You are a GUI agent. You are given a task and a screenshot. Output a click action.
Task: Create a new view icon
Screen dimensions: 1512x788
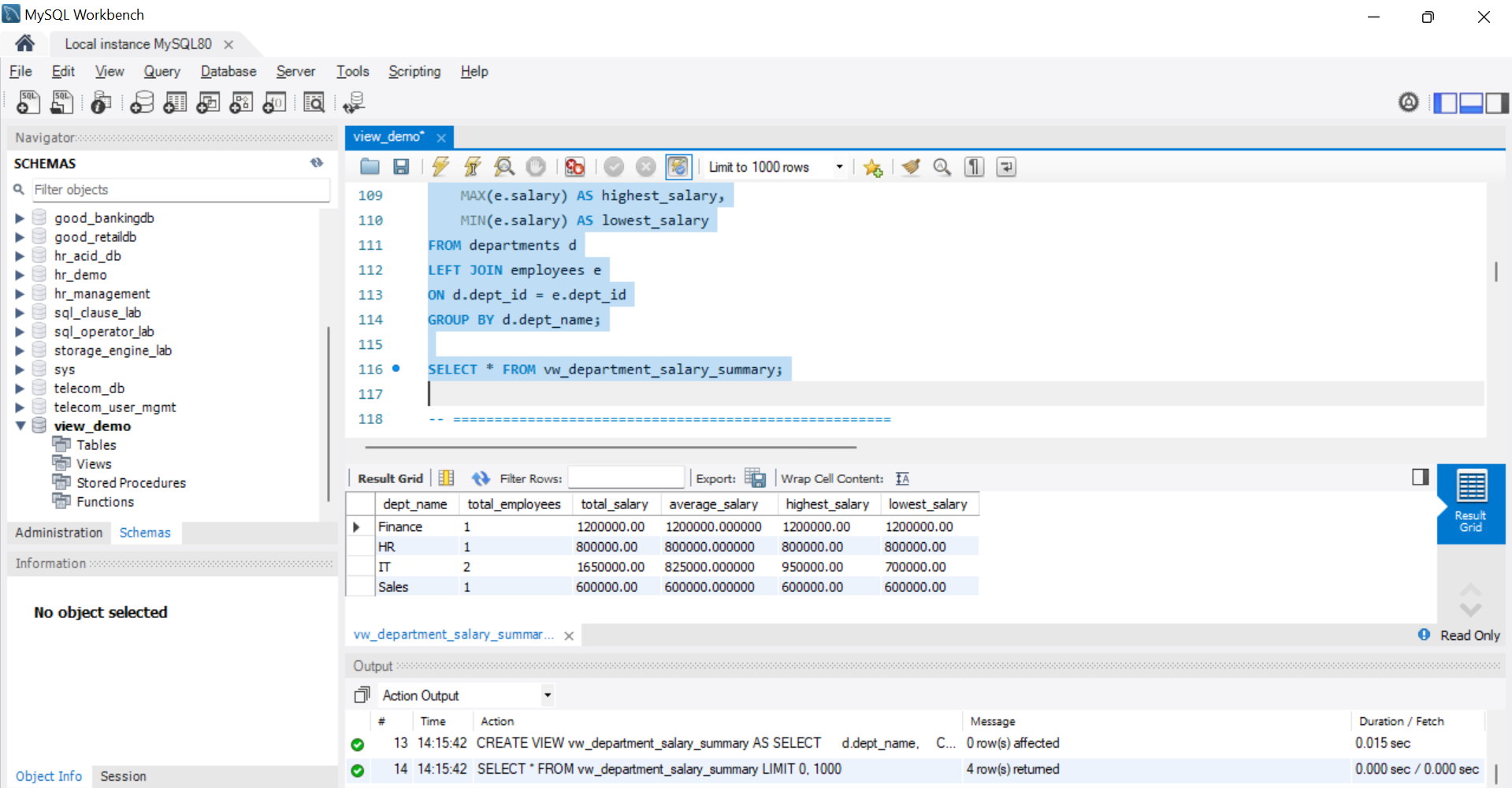tap(208, 102)
